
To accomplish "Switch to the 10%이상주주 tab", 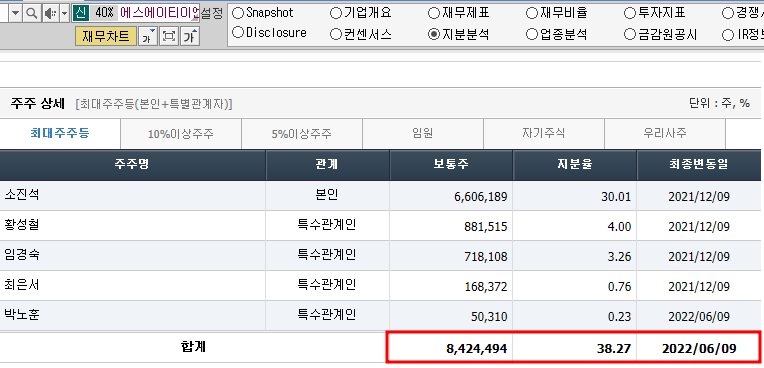I will pos(181,134).
